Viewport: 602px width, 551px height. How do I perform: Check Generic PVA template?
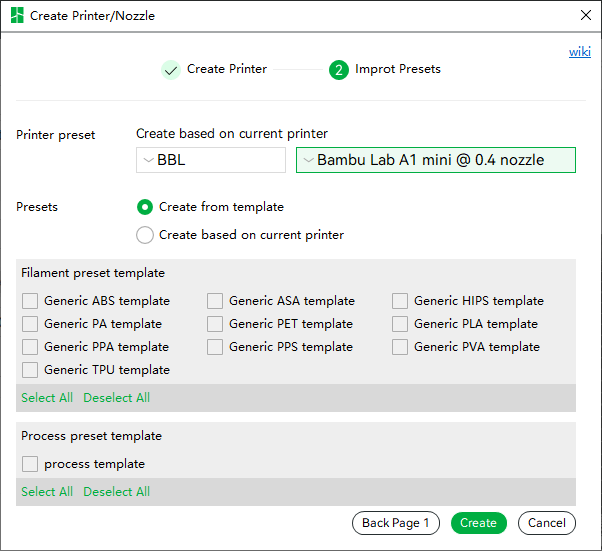400,347
